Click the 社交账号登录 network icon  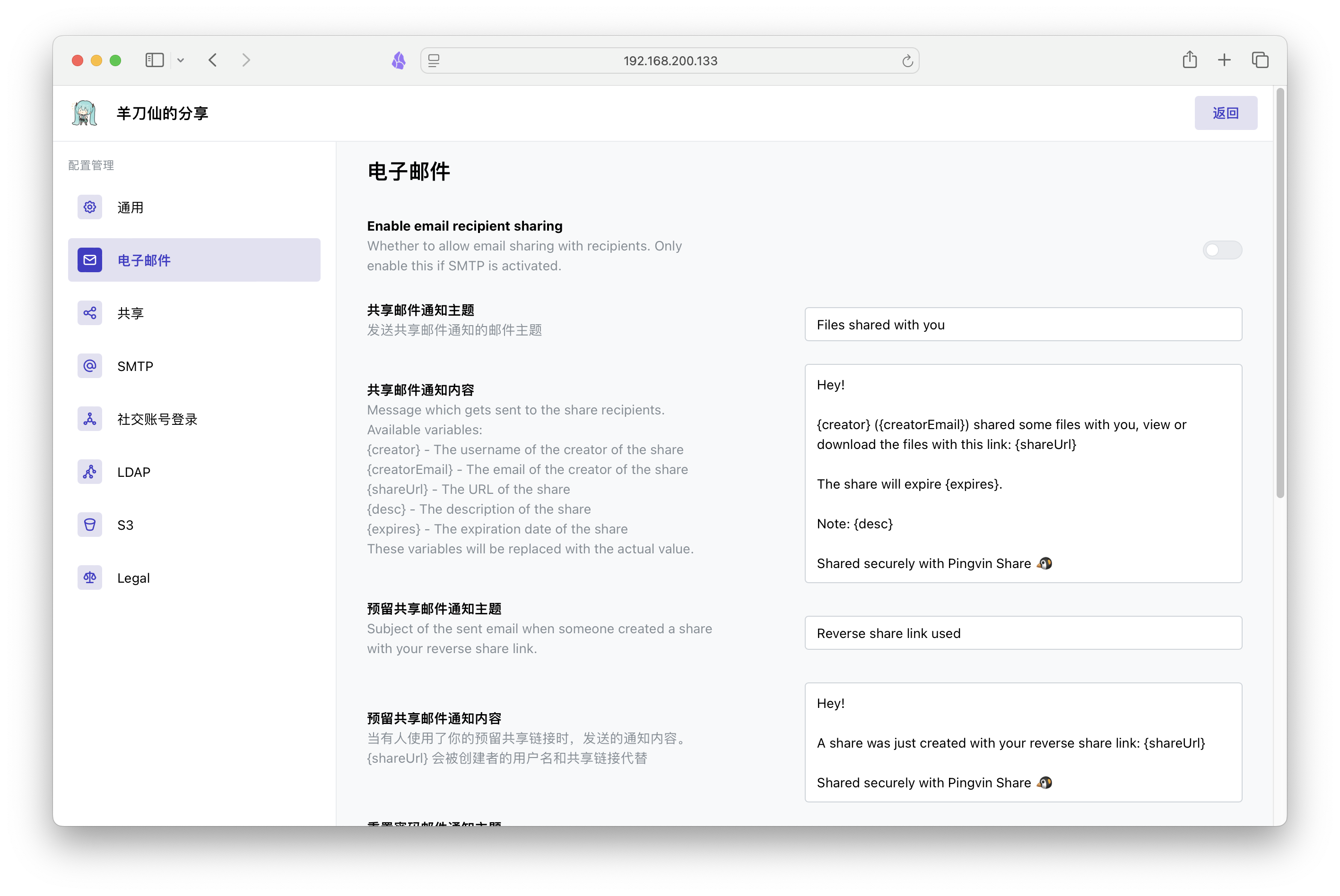(x=90, y=419)
